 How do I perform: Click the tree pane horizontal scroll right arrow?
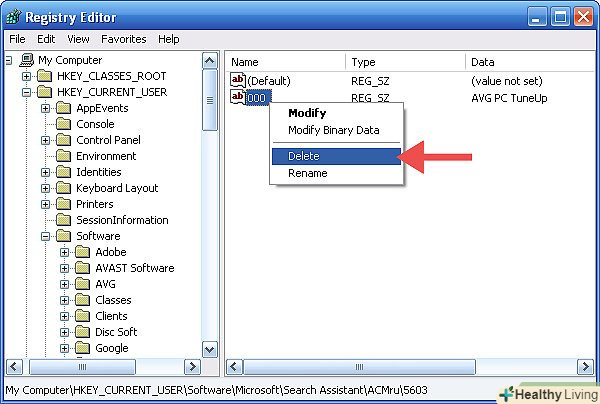(x=192, y=367)
